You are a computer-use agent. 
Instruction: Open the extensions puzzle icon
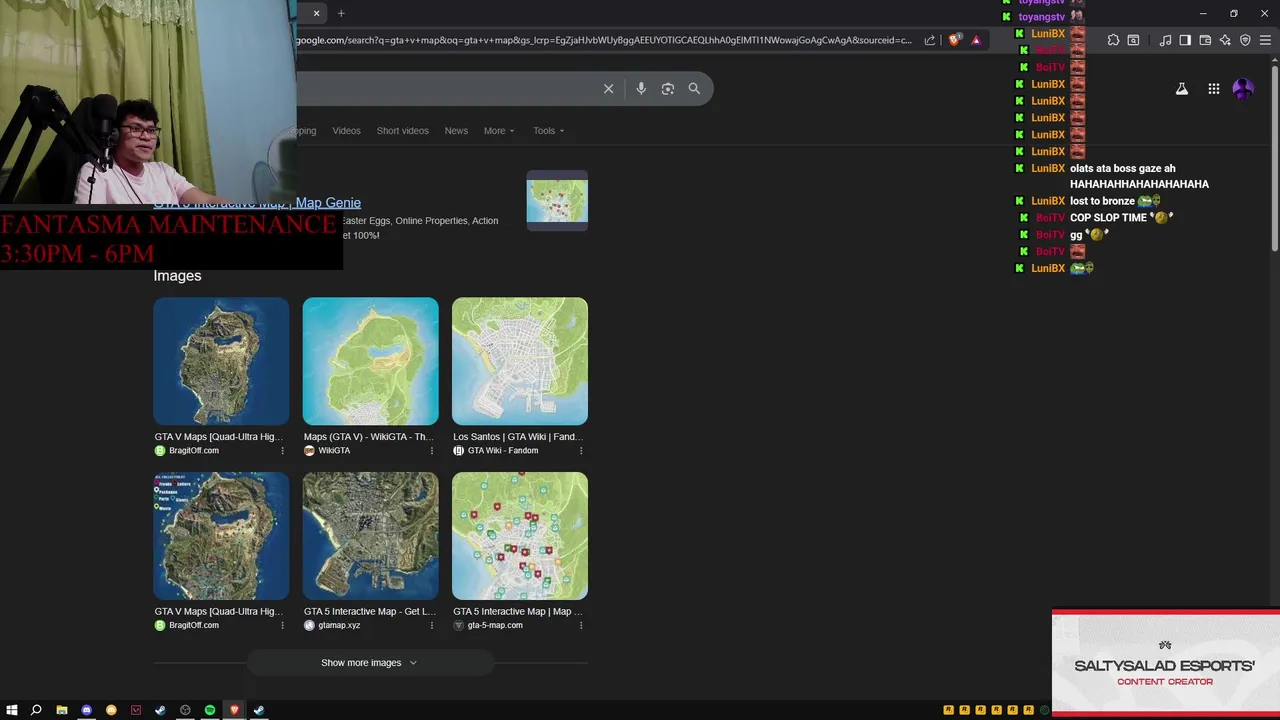(x=1113, y=40)
